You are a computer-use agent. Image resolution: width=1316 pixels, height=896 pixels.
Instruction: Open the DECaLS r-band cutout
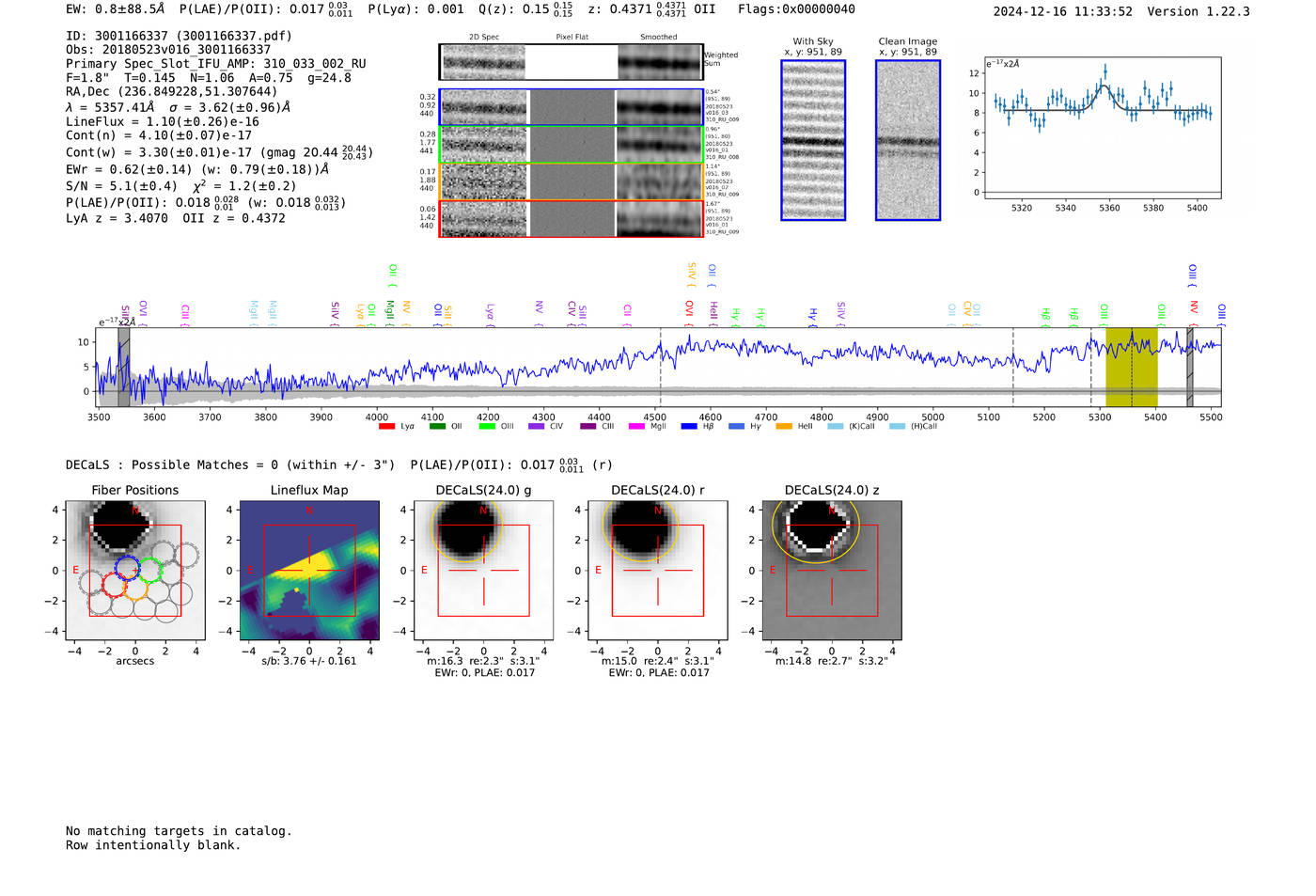pyautogui.click(x=658, y=570)
